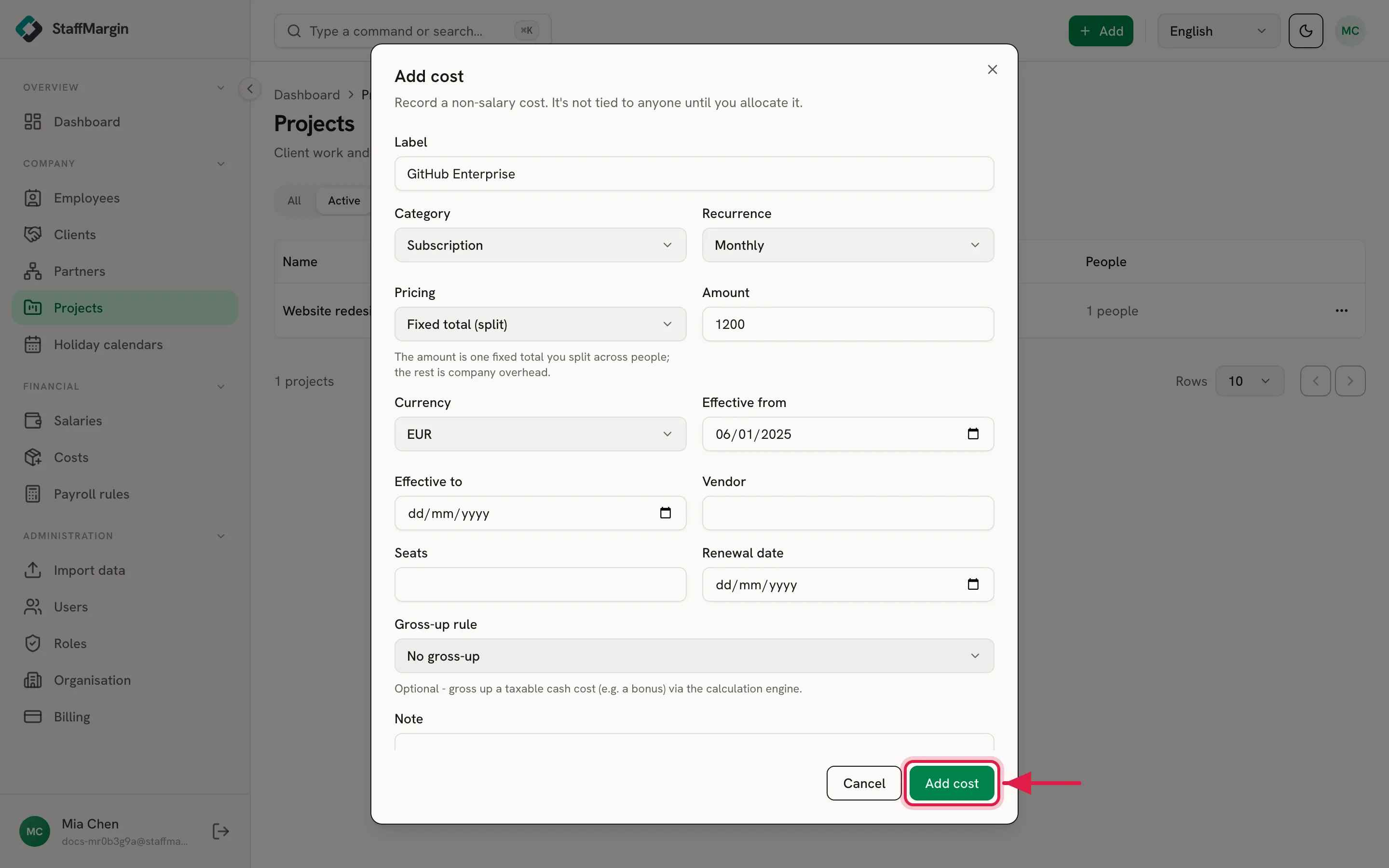Click the search magnifier icon
This screenshot has height=868, width=1389.
point(294,31)
